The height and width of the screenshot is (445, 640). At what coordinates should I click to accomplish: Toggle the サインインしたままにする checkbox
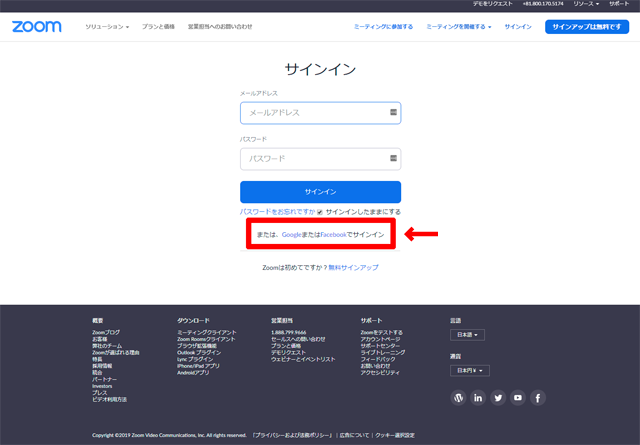tap(320, 212)
